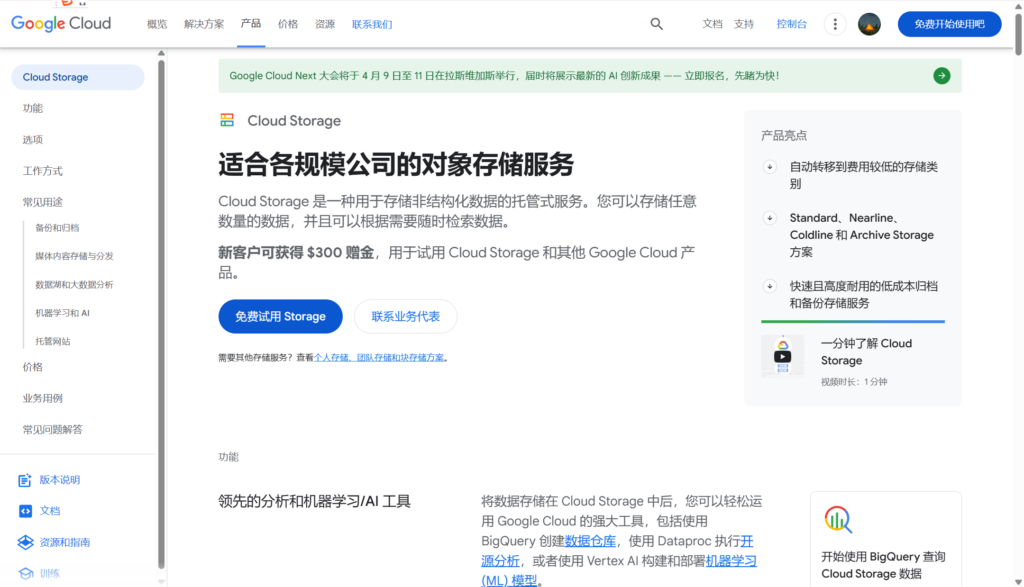Open the 资源 top menu

tap(325, 24)
